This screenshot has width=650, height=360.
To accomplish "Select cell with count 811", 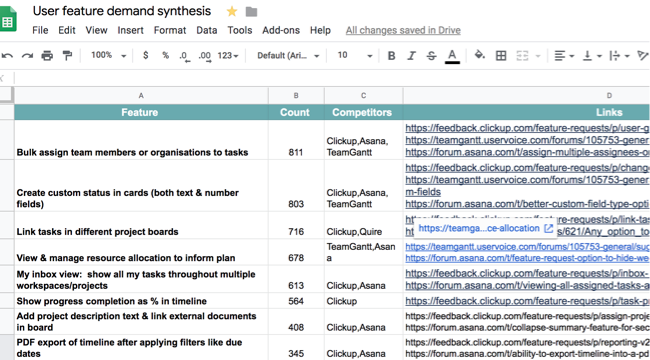I will (x=296, y=140).
